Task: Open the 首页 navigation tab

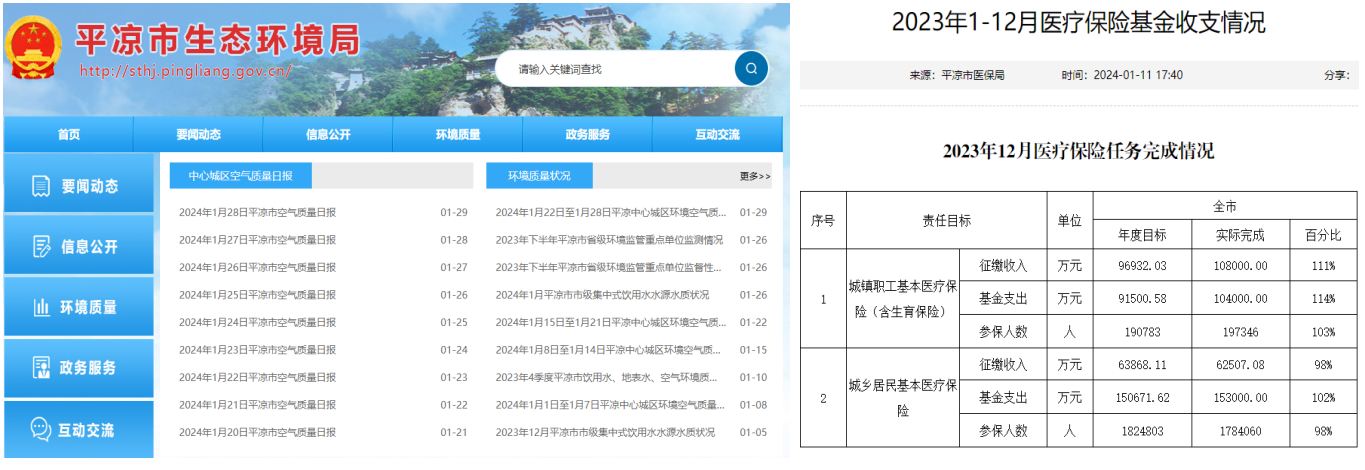Action: (x=69, y=135)
